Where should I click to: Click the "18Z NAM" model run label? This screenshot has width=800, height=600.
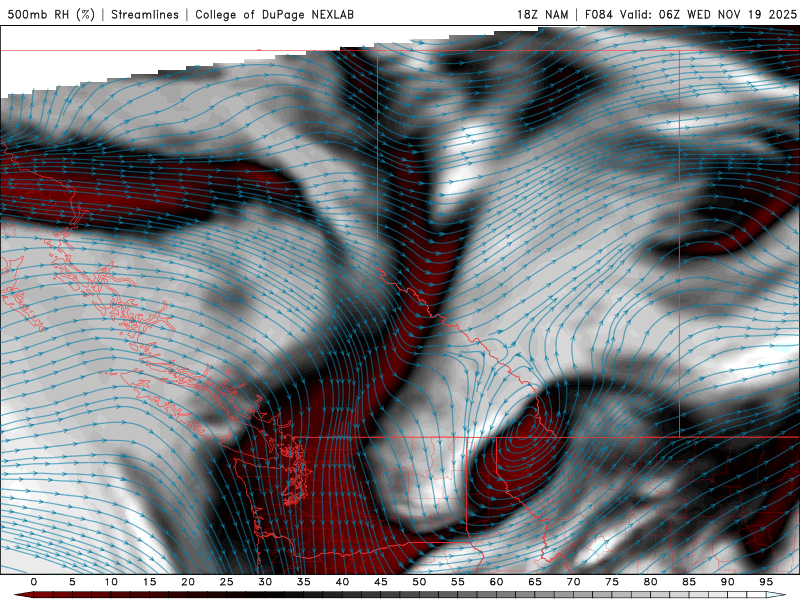(542, 15)
